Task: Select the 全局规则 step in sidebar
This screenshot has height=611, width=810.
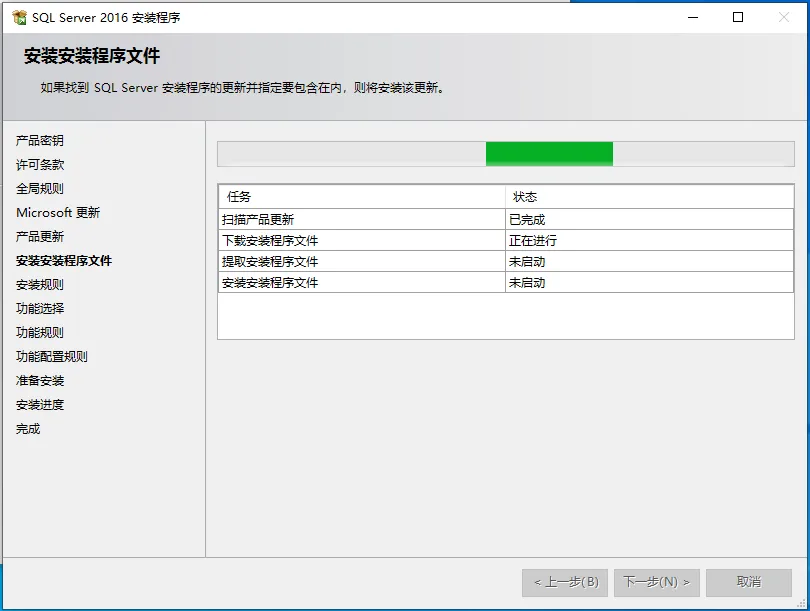Action: [40, 189]
